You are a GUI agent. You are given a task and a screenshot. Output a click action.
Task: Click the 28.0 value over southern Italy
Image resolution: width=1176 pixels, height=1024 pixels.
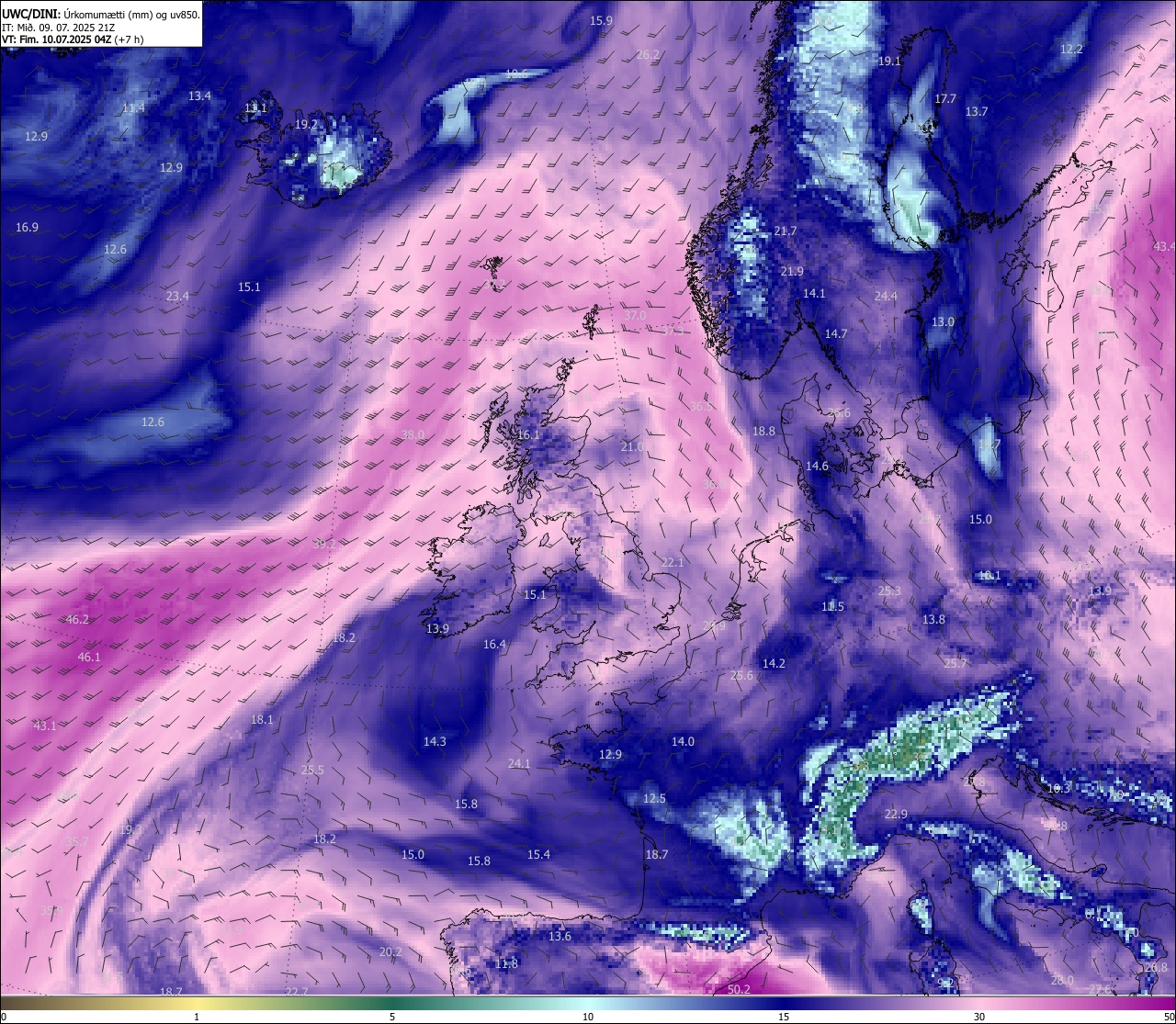[1062, 980]
